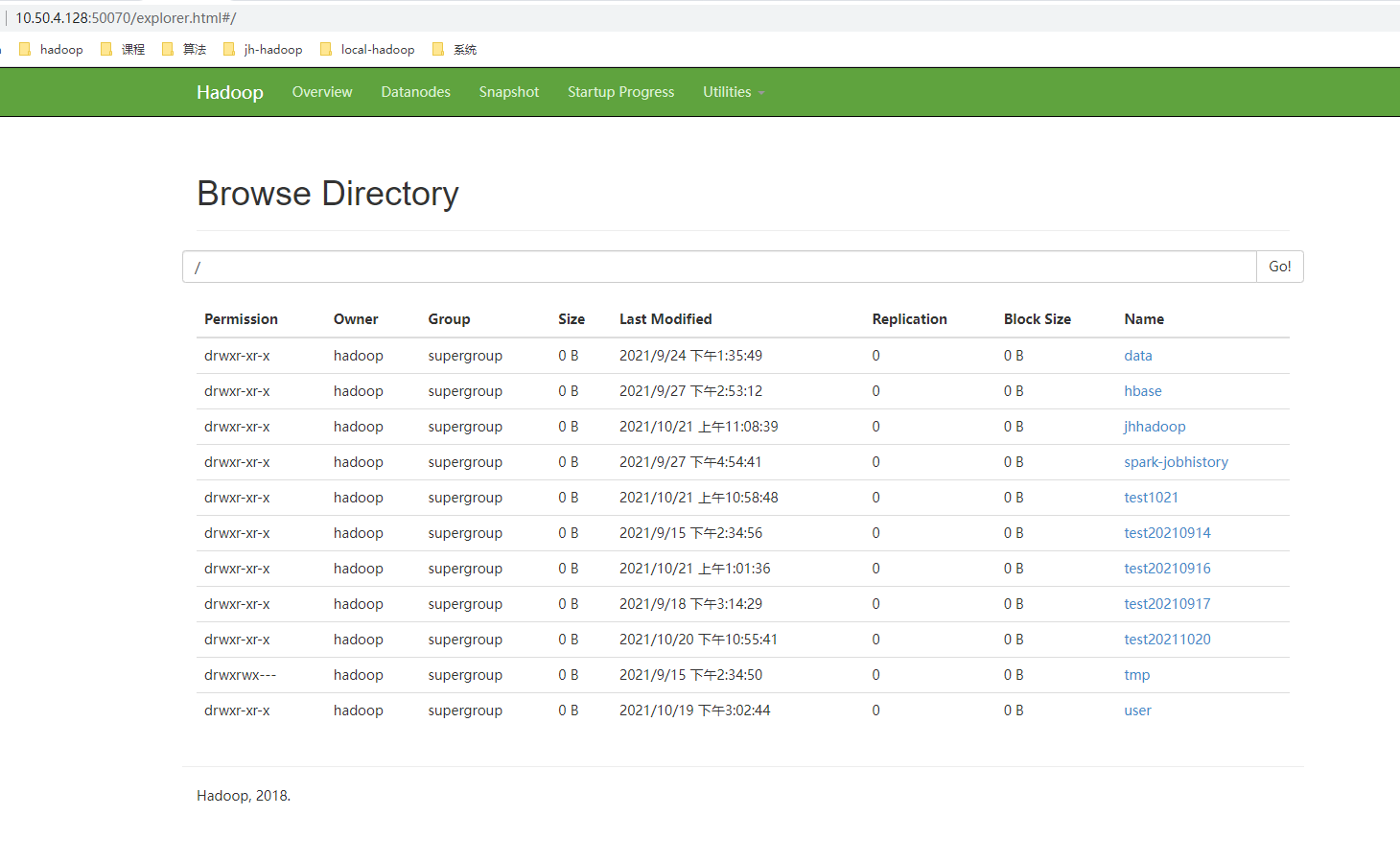This screenshot has width=1400, height=862.
Task: Open the hbase directory
Action: tap(1143, 391)
